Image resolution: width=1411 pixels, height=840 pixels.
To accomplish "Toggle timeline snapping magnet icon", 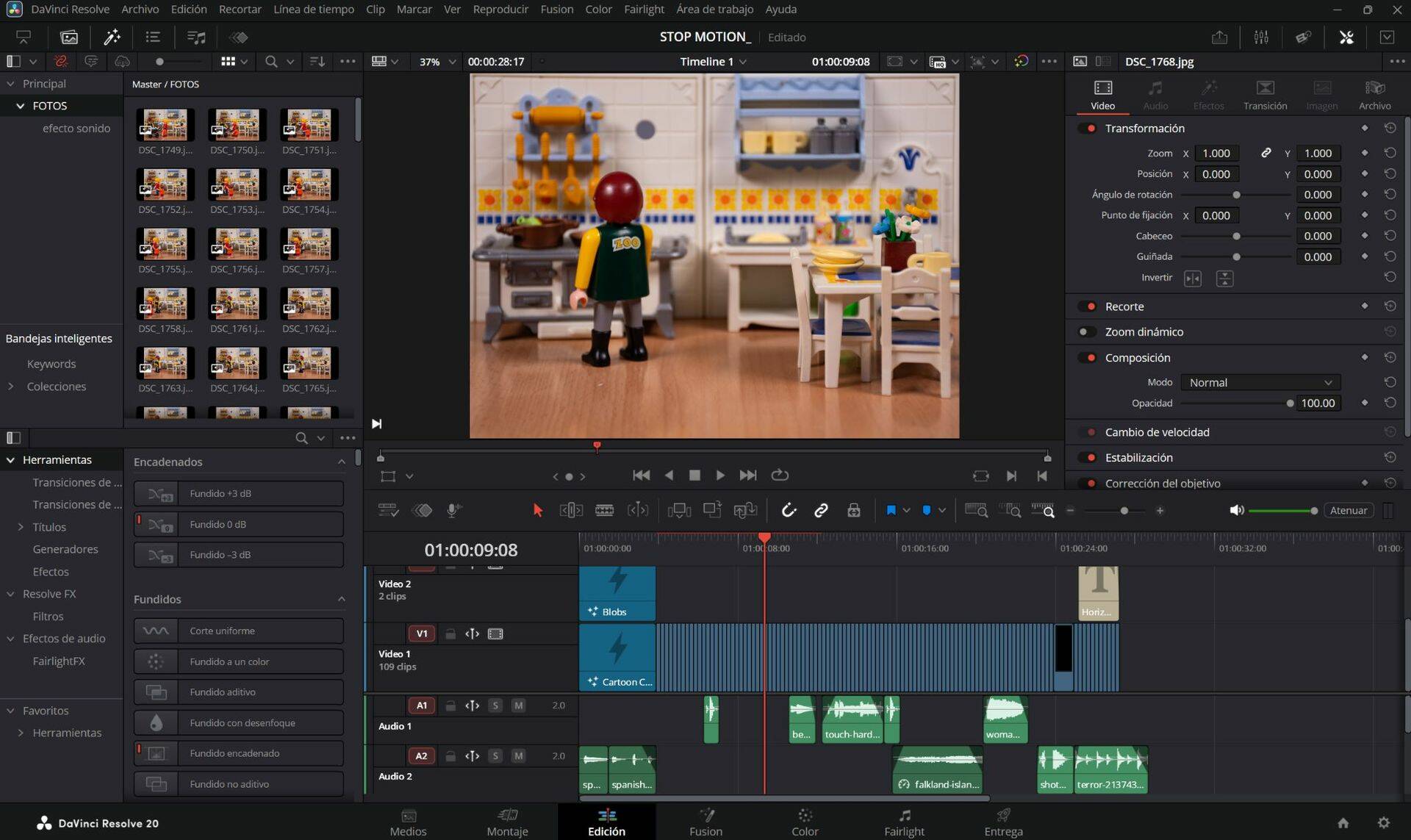I will [788, 510].
